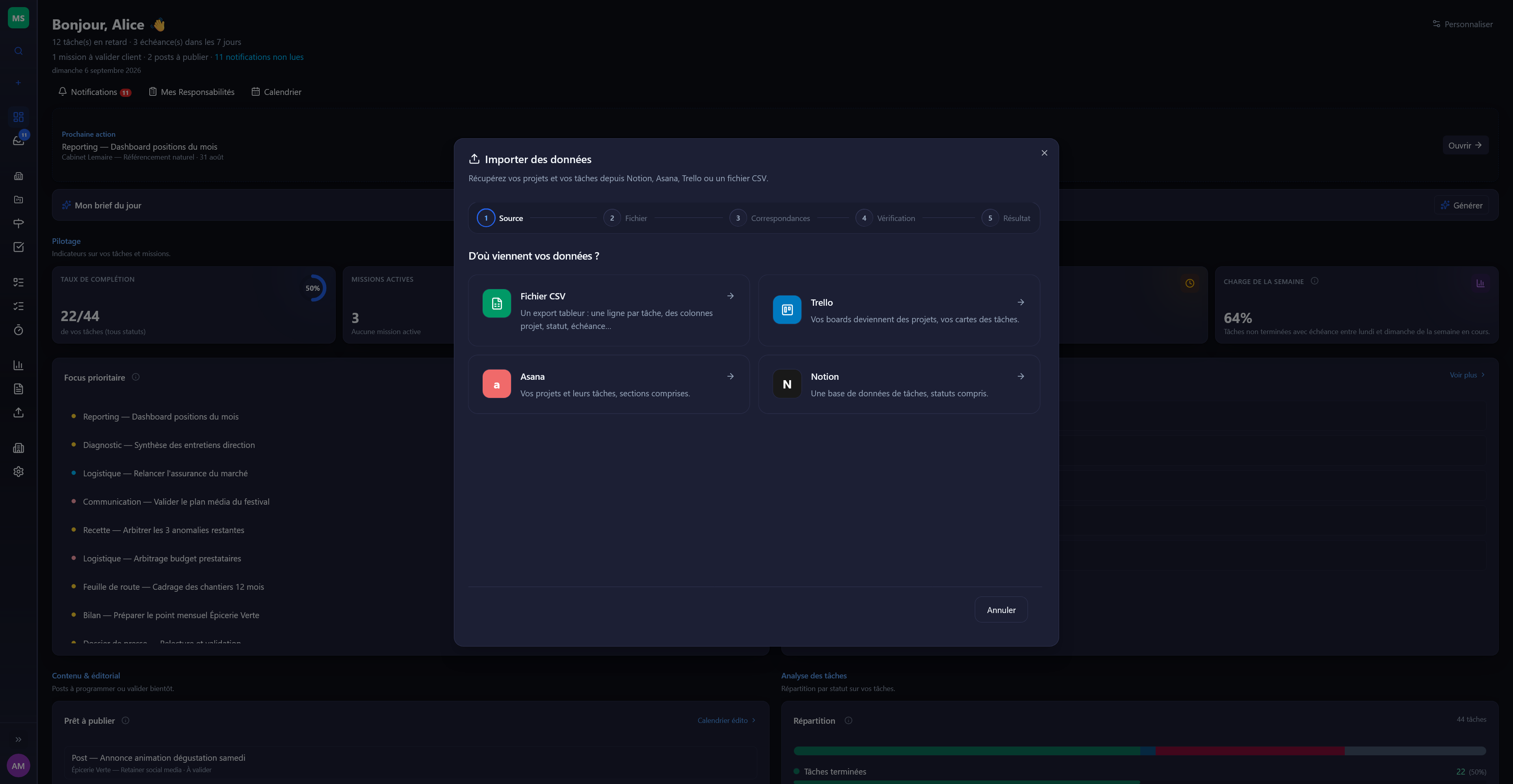
Task: Open the checklist icon with two checkmarks
Action: 18,306
